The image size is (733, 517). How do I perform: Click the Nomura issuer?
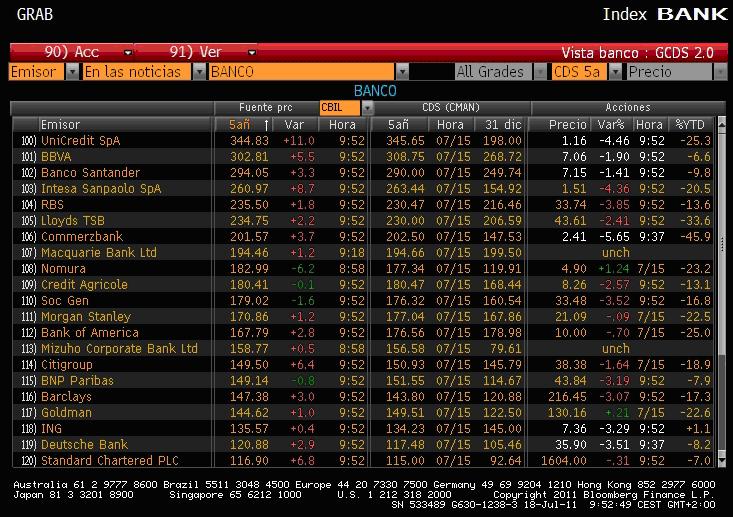click(63, 269)
